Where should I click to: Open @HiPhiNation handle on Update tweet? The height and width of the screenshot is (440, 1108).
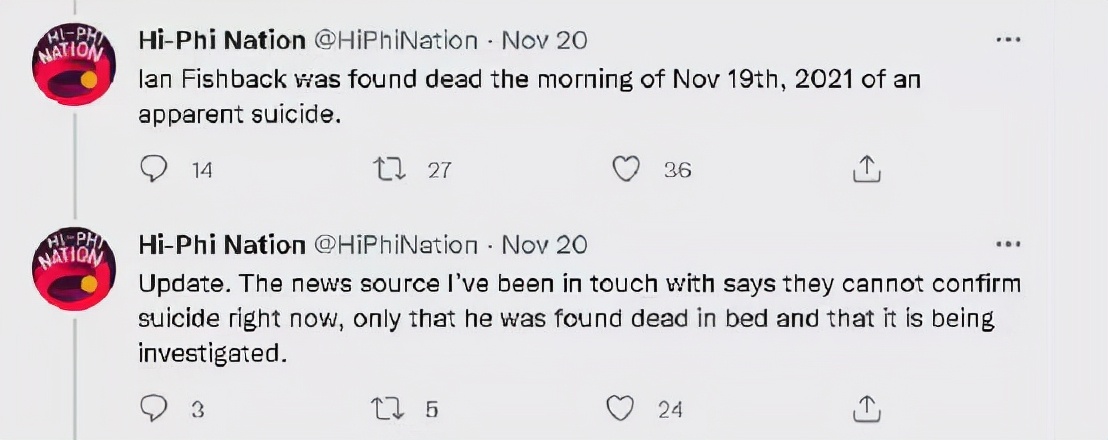click(396, 245)
